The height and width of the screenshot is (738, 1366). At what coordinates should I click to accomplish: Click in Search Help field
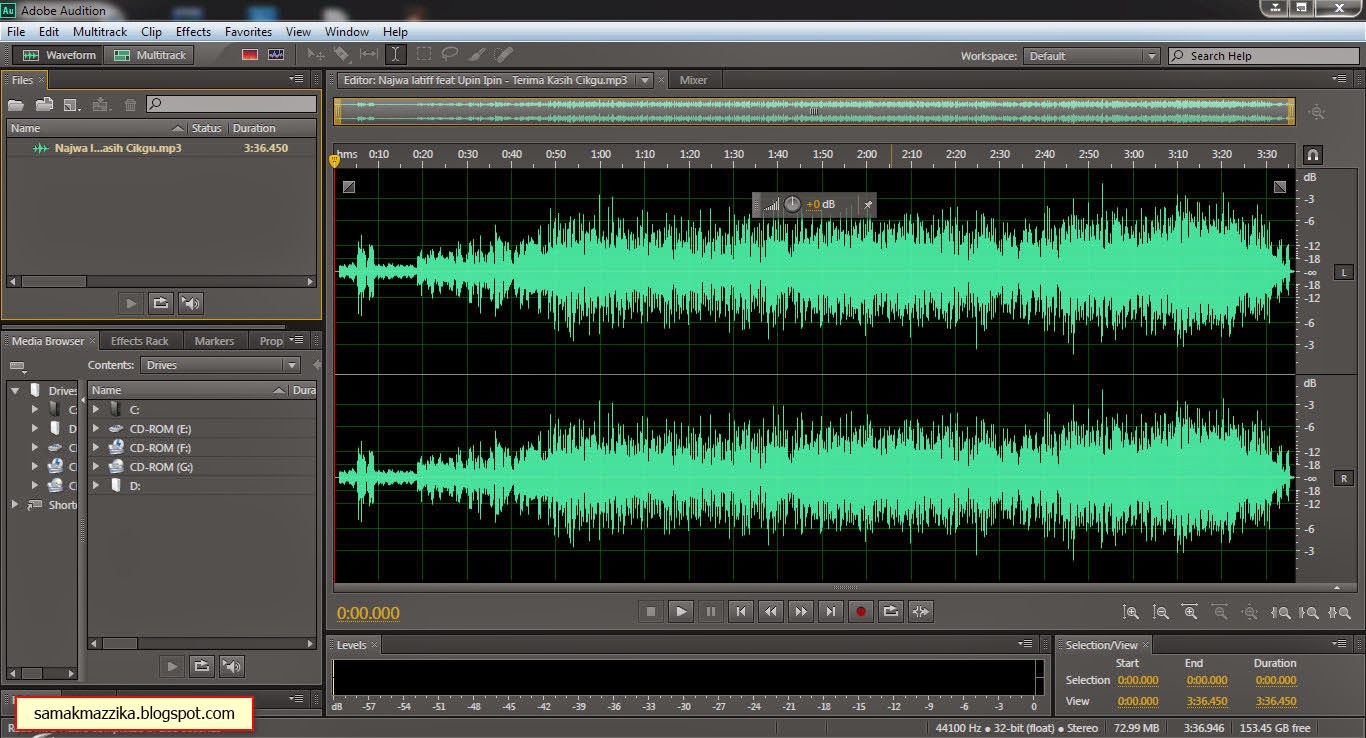[1262, 56]
